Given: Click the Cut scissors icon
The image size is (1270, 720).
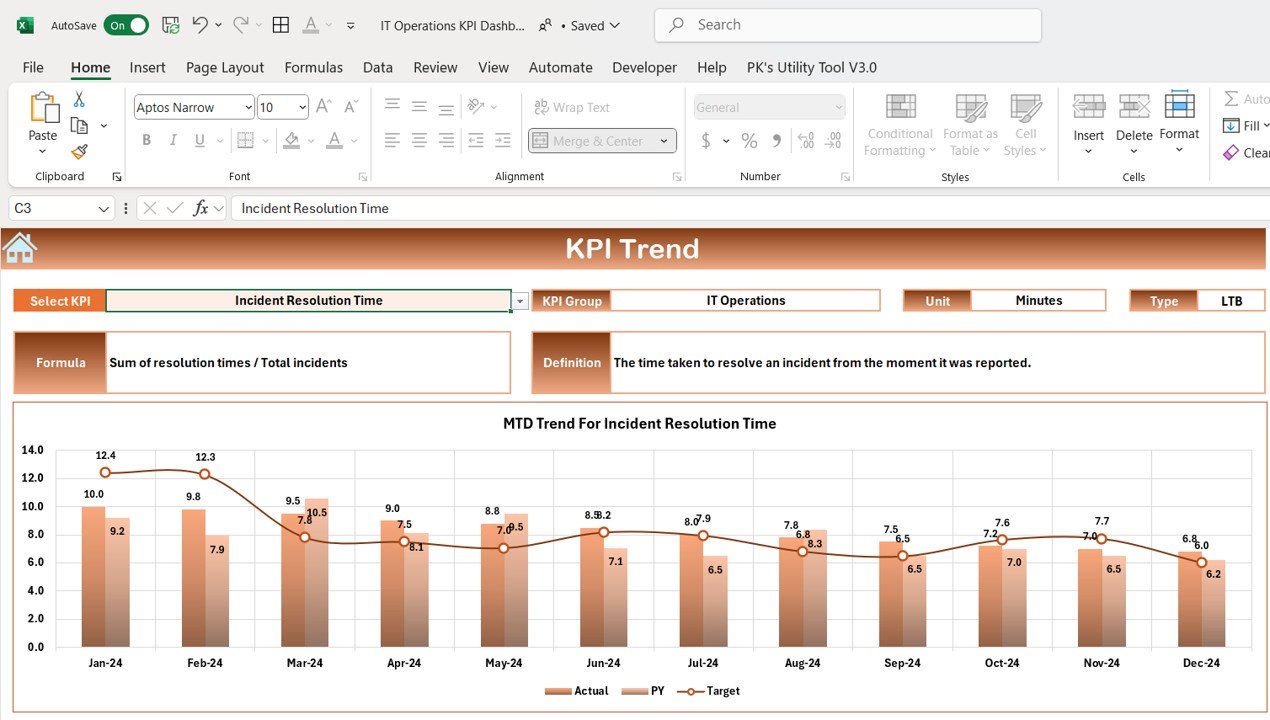Looking at the screenshot, I should pos(79,99).
